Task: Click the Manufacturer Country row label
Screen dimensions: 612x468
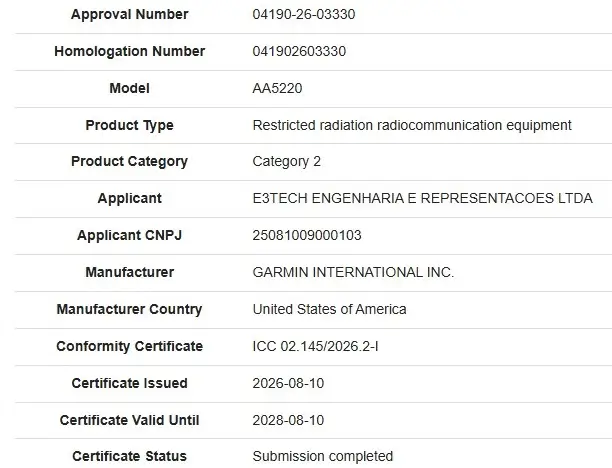Action: tap(130, 309)
